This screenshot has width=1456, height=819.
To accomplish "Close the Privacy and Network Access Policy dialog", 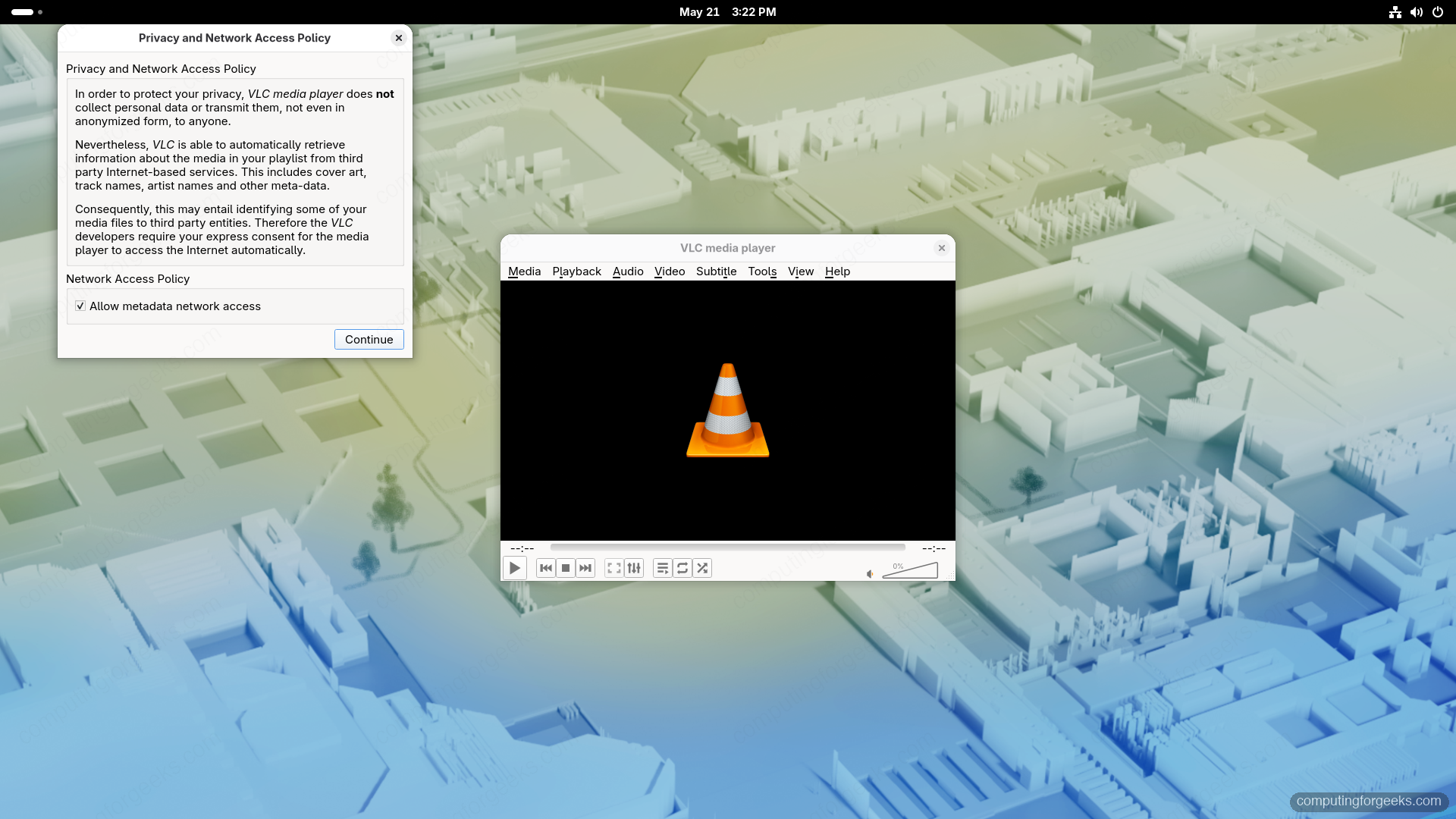I will click(x=399, y=38).
